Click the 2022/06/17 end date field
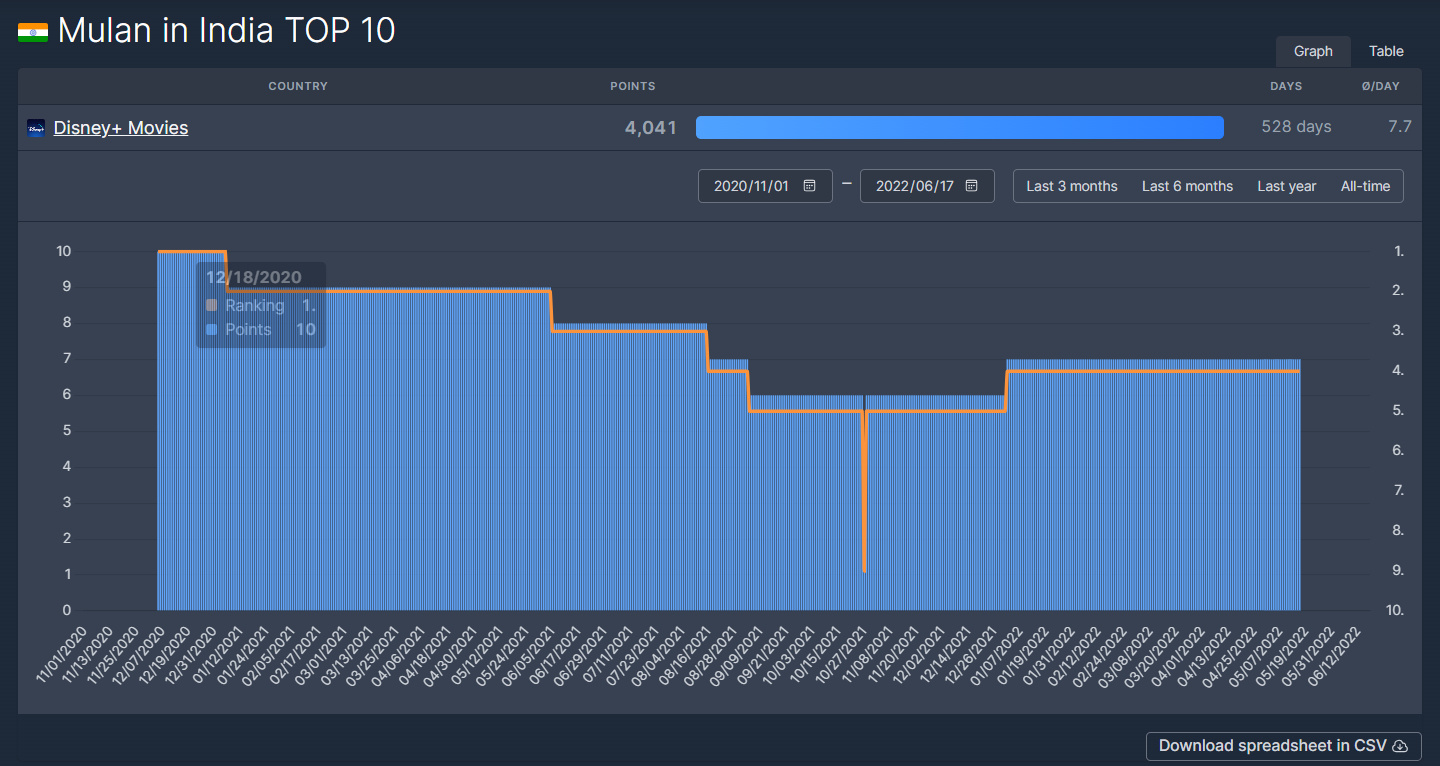The height and width of the screenshot is (766, 1440). tap(927, 186)
